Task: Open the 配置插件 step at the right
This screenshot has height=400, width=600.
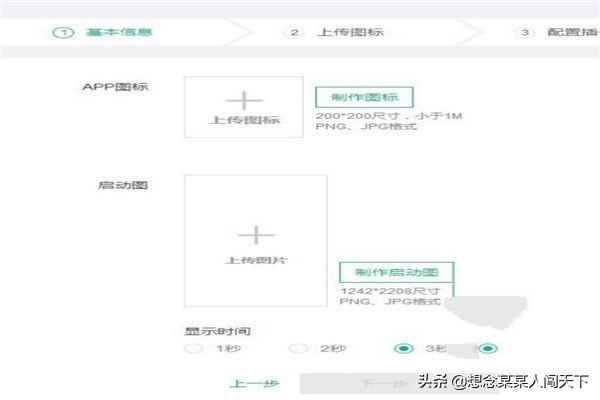Action: (x=557, y=32)
